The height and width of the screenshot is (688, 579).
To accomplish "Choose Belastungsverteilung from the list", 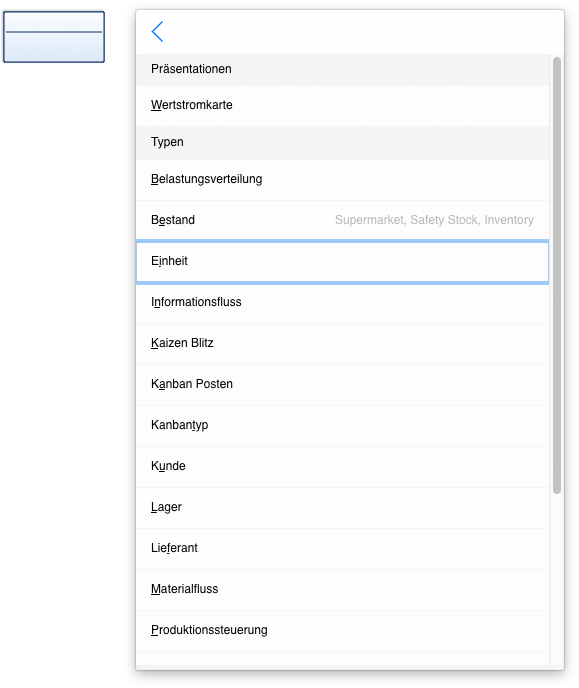I will pos(342,179).
